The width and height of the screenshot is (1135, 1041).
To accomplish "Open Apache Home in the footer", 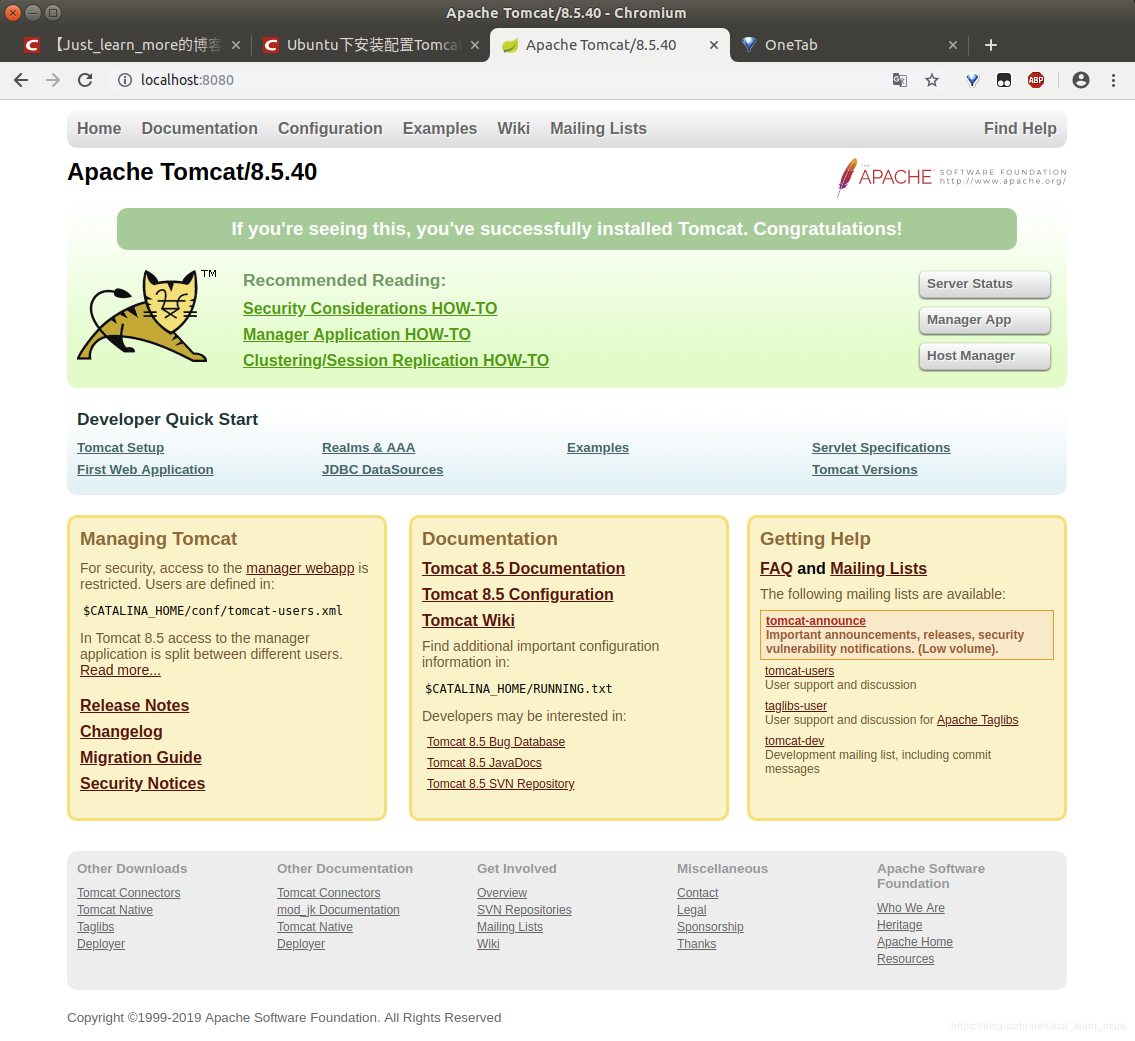I will pyautogui.click(x=914, y=942).
